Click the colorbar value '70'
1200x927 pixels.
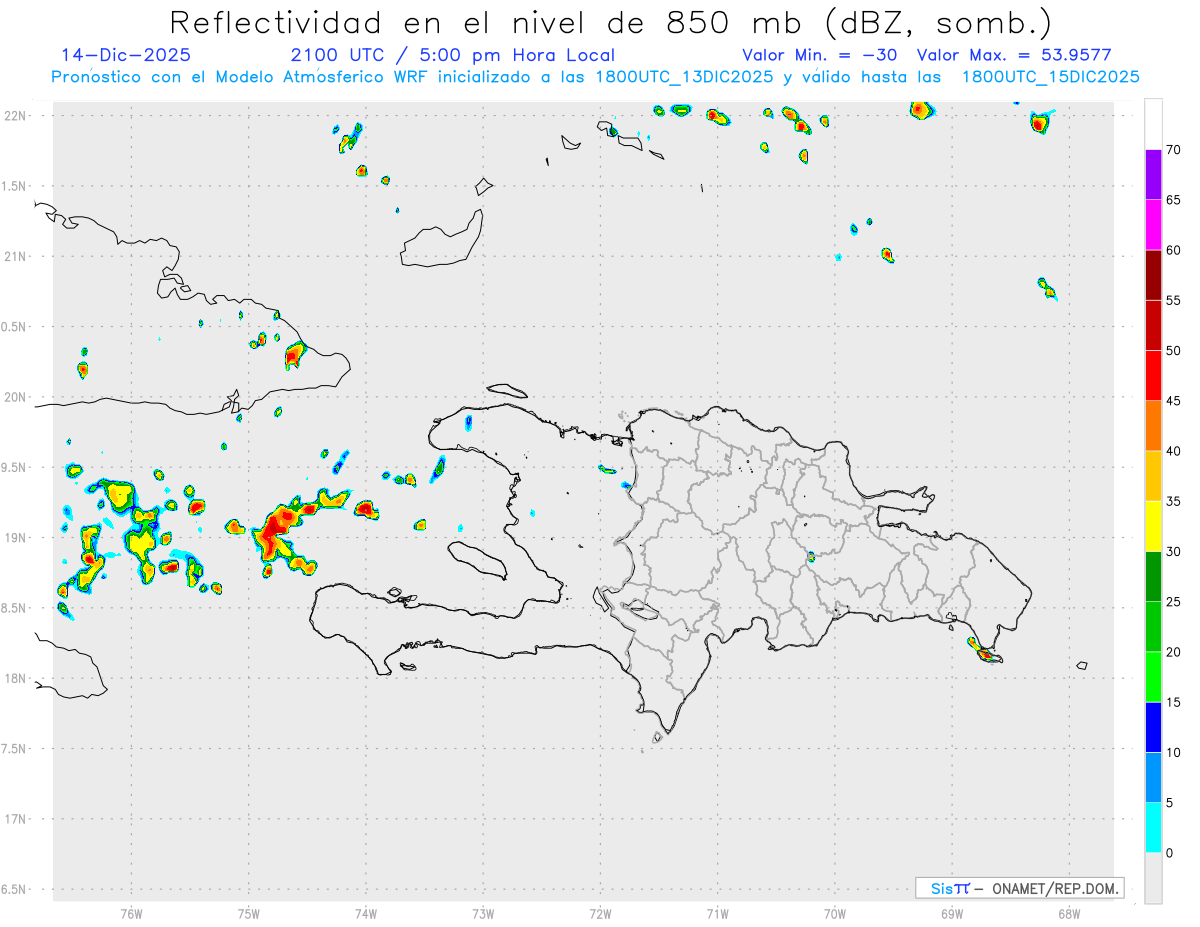tap(1175, 150)
